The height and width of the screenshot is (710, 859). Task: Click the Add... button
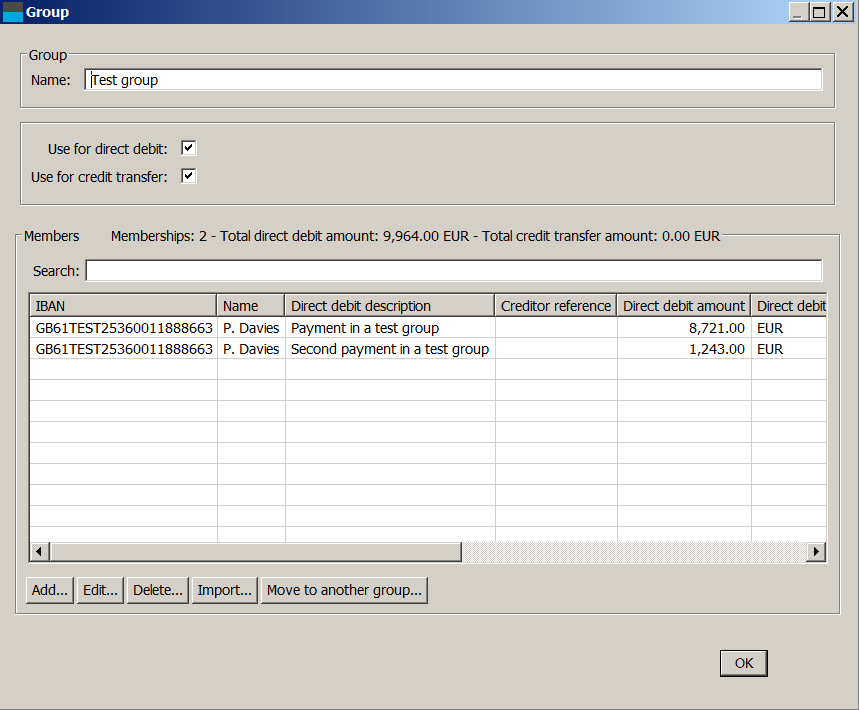coord(49,590)
